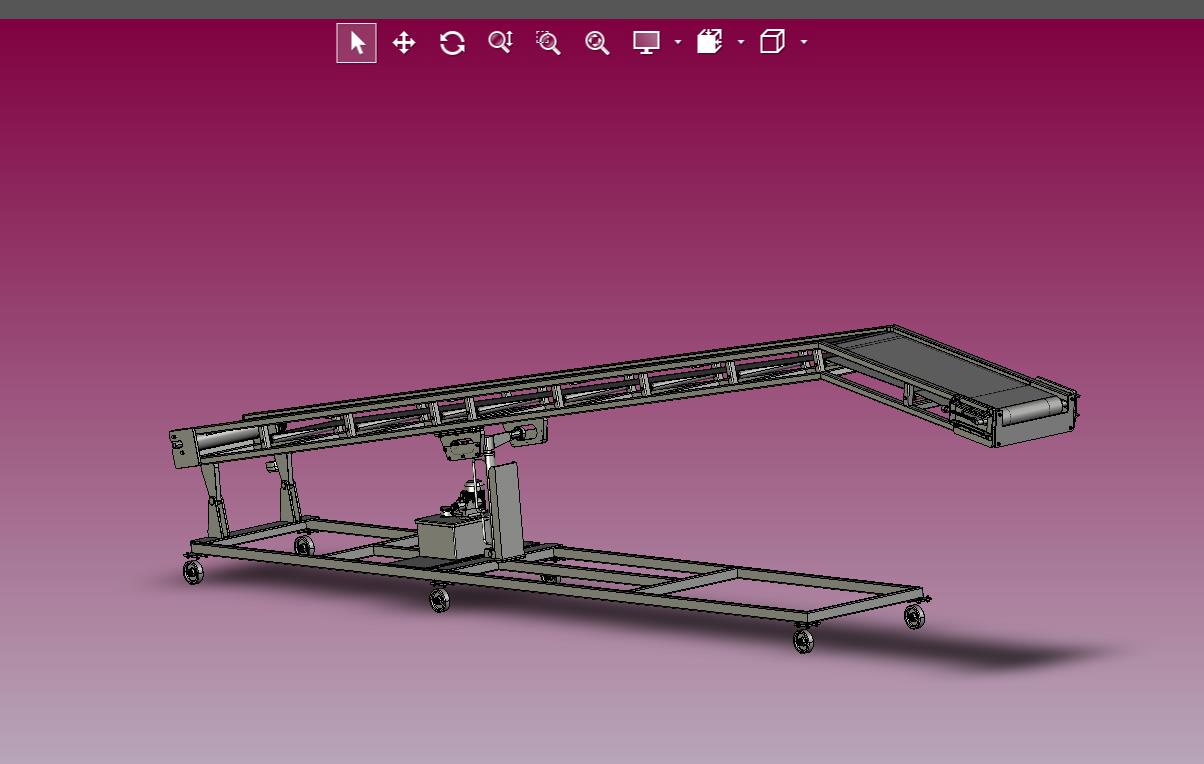
Task: Click the monitor display settings icon
Action: 647,43
